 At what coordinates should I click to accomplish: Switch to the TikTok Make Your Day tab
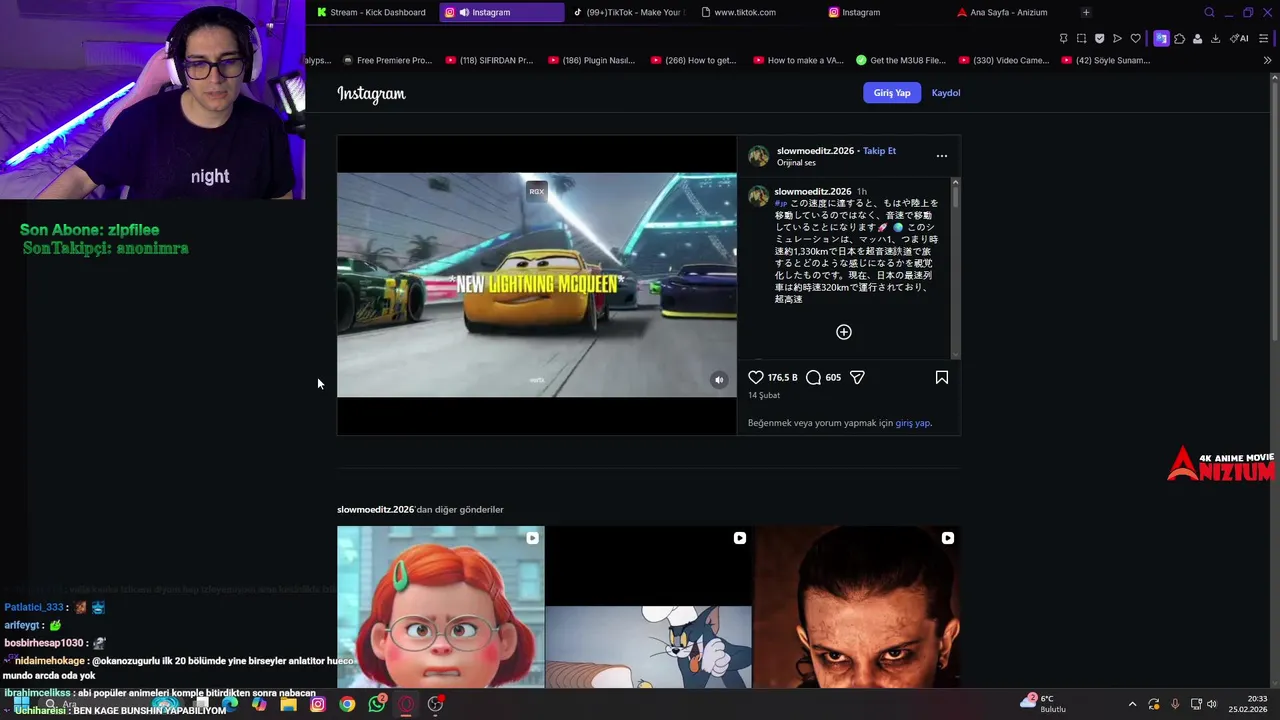click(x=628, y=12)
